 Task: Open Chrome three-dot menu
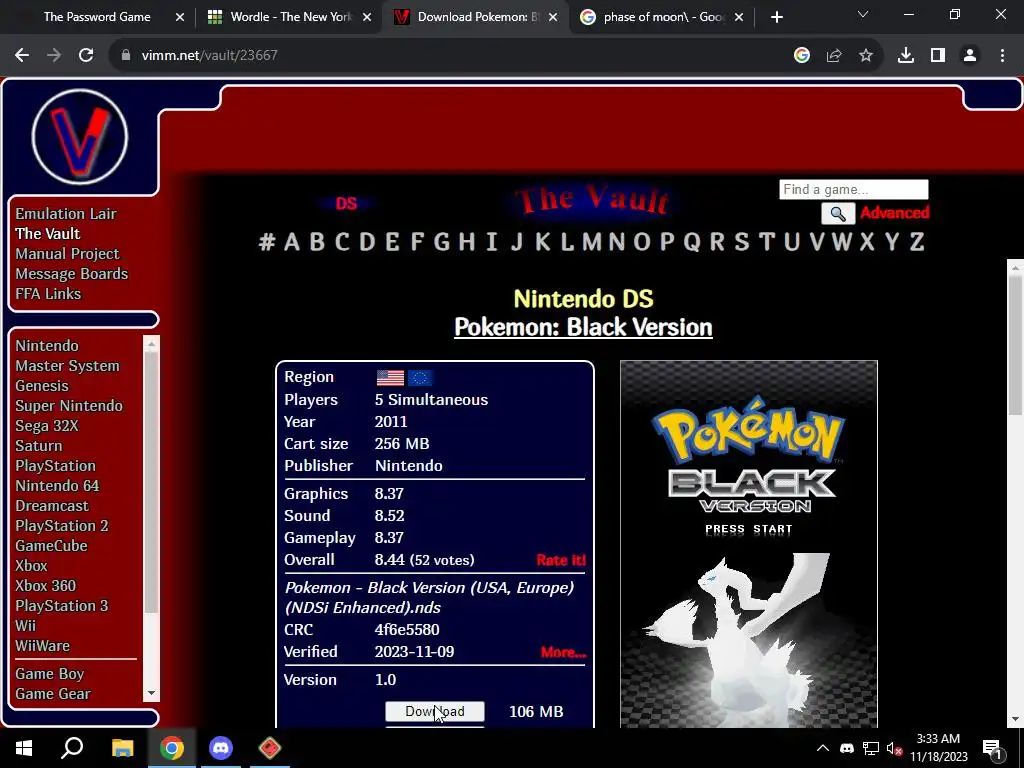[1002, 56]
